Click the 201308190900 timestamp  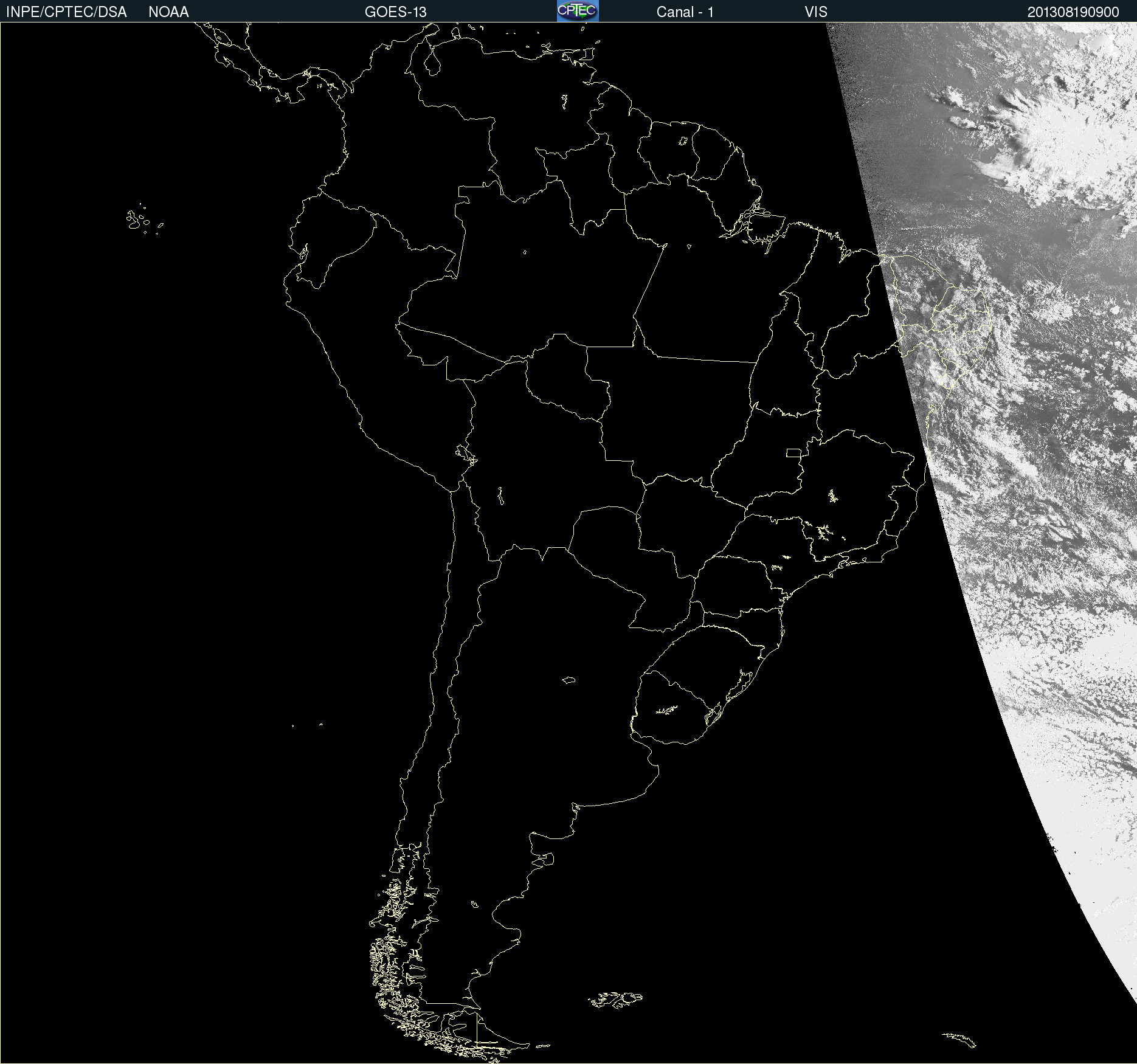tap(1073, 12)
